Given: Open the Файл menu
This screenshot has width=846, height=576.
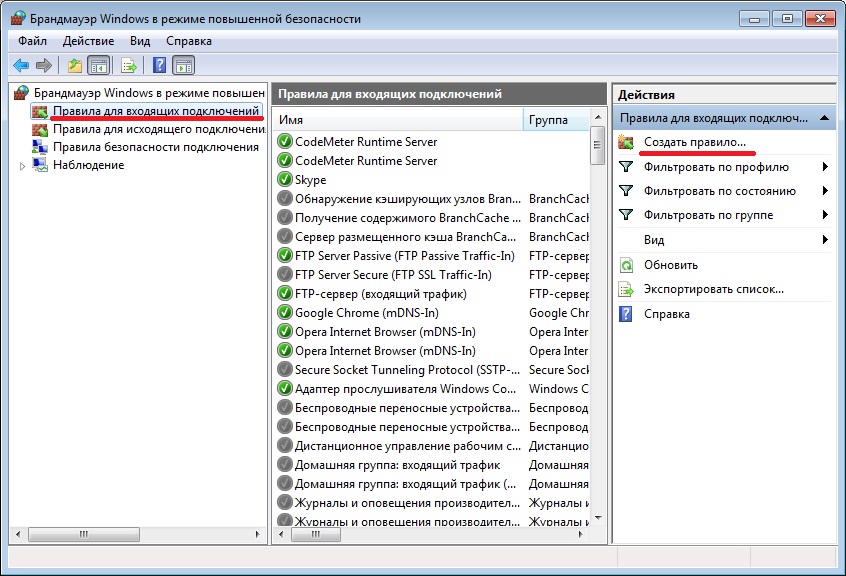Looking at the screenshot, I should [32, 41].
